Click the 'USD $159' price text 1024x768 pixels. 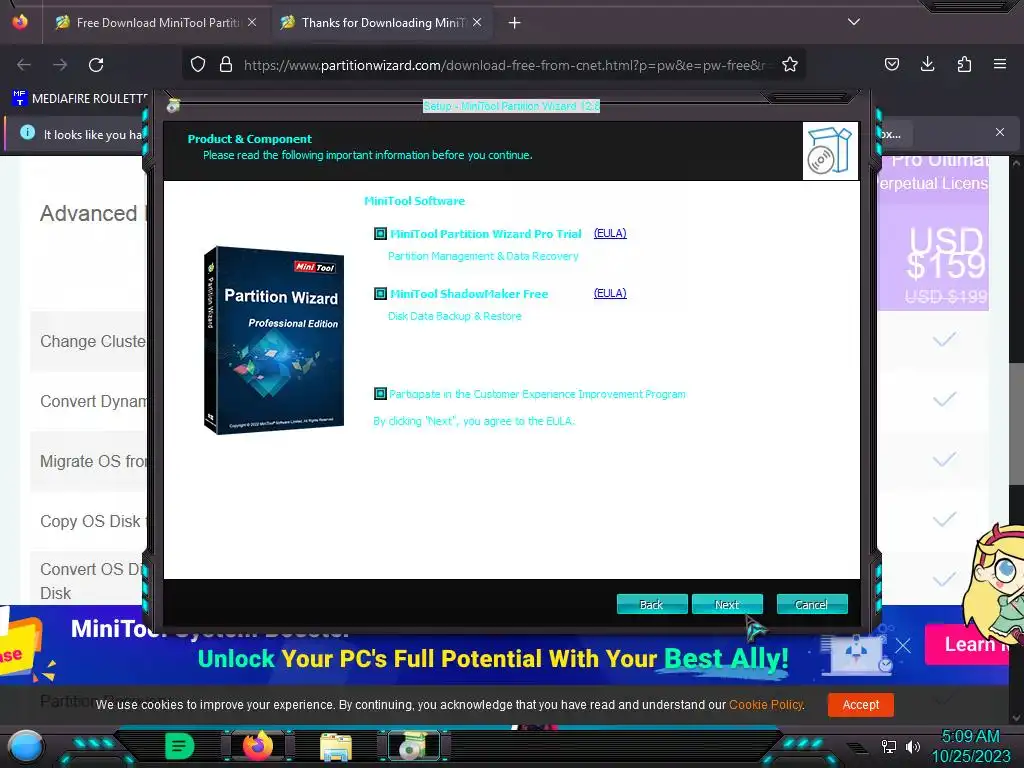click(x=946, y=253)
